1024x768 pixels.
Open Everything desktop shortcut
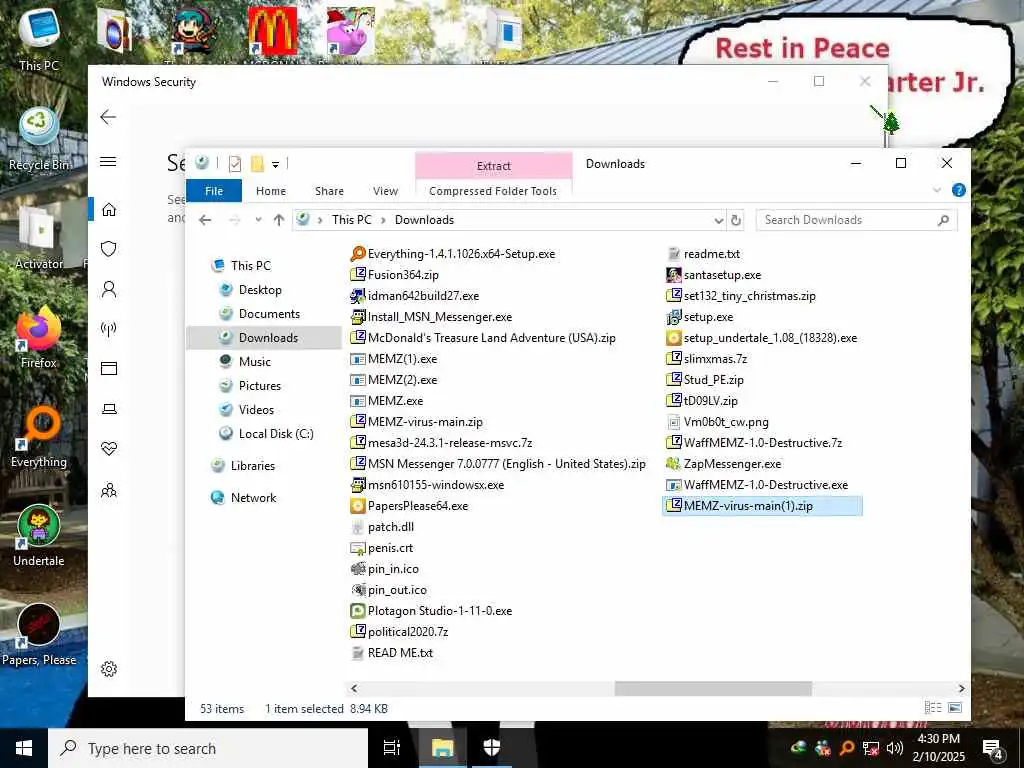[x=39, y=437]
